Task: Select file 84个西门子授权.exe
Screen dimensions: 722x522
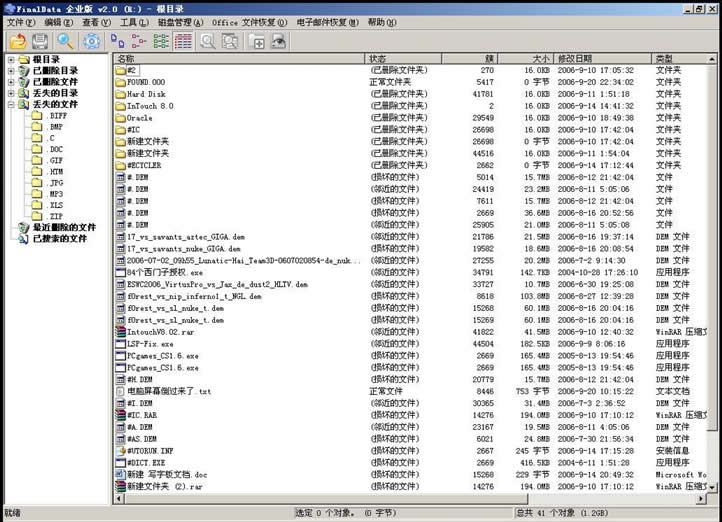Action: [410, 273]
